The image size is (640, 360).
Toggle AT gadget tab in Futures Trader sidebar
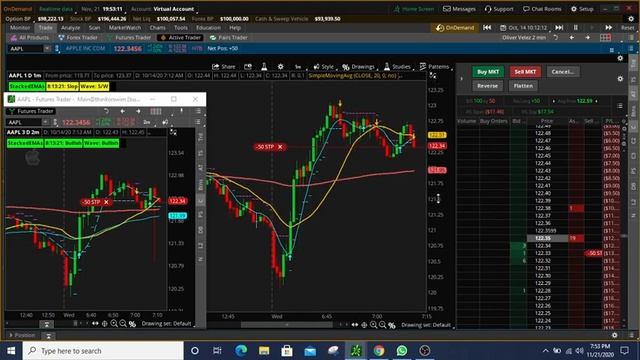point(200,168)
